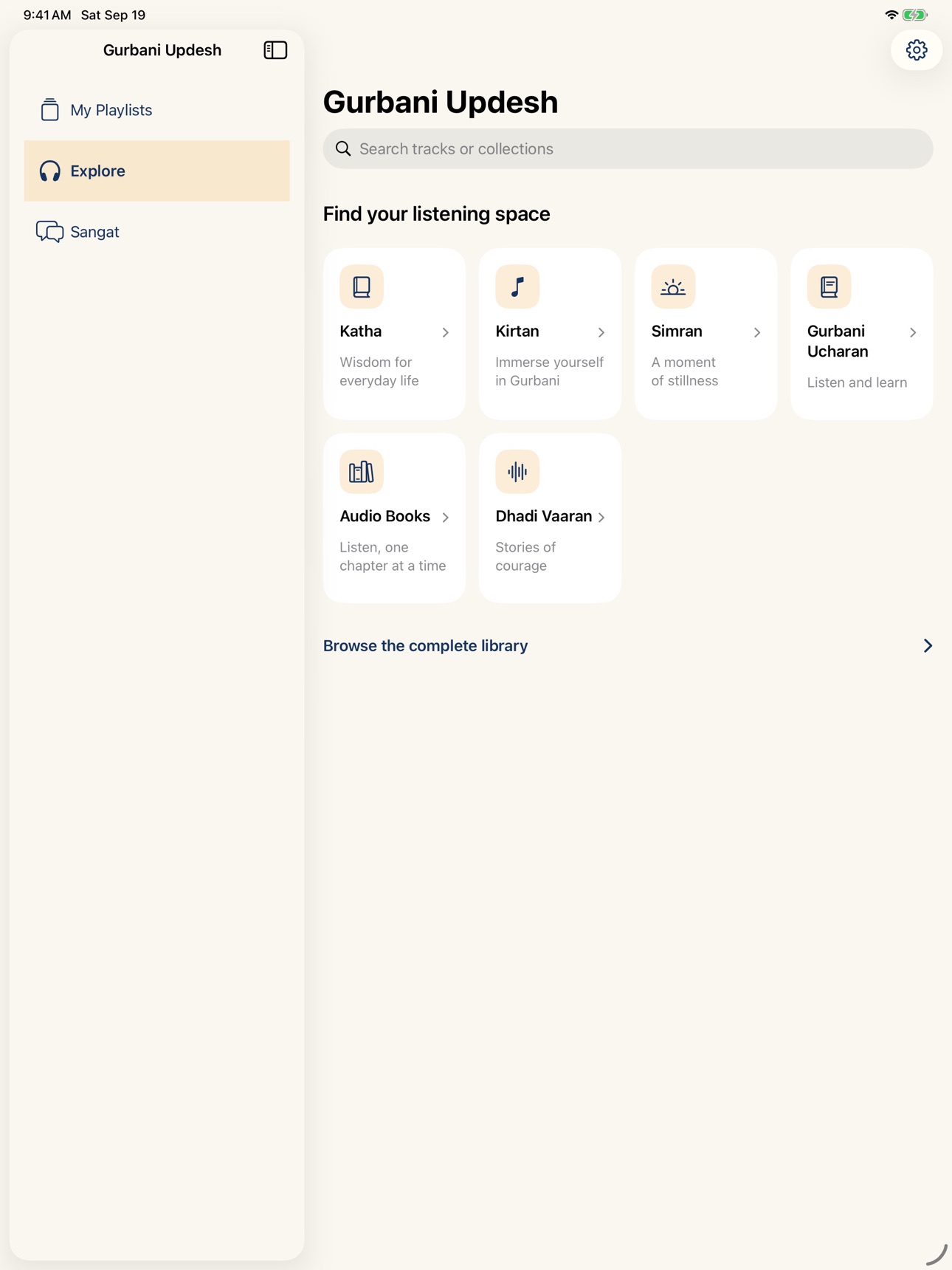
Task: Click the 'Stories of courage' text
Action: tap(525, 556)
